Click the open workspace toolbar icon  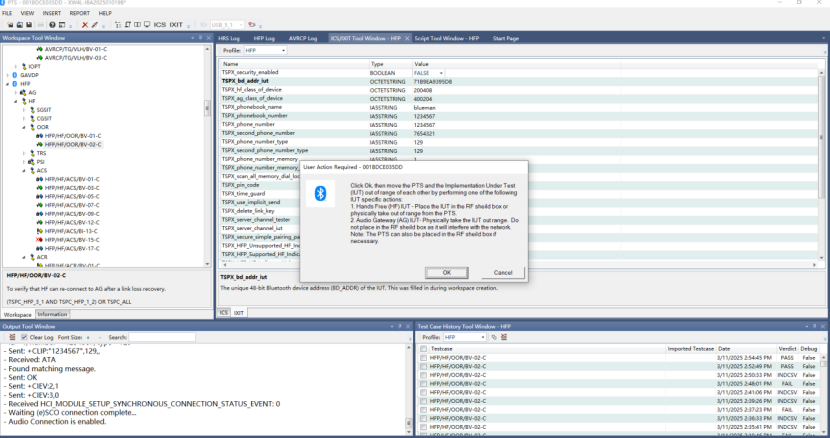coord(20,25)
